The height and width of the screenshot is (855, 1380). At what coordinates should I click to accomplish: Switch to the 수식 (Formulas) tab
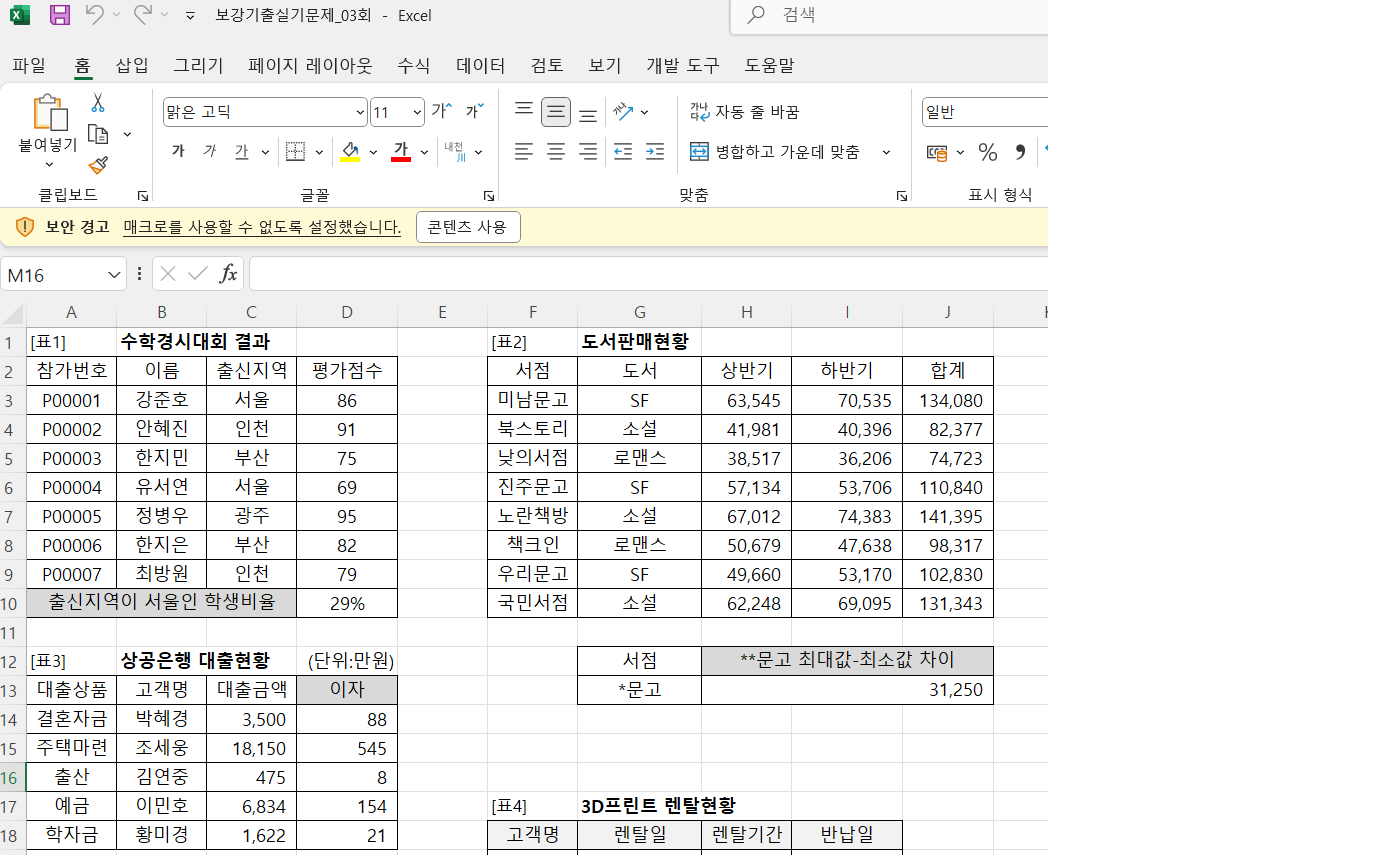tap(413, 66)
